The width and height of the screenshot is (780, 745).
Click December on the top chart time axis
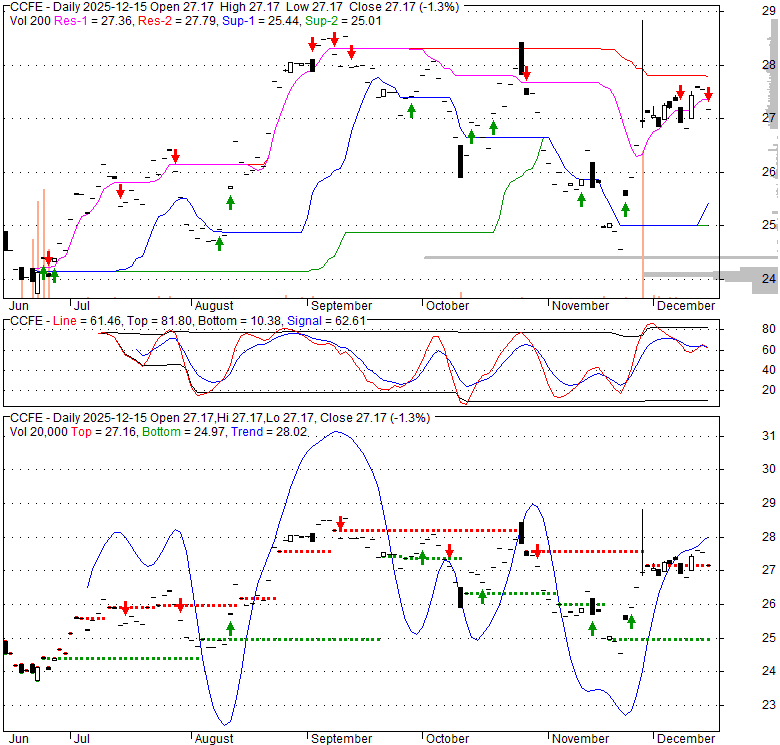[686, 306]
